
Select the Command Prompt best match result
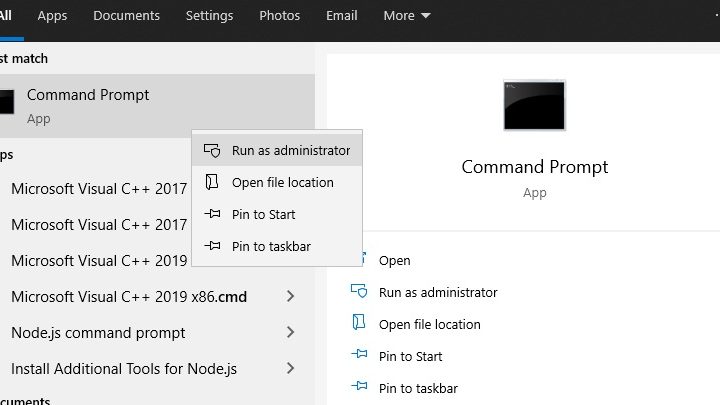pos(157,106)
